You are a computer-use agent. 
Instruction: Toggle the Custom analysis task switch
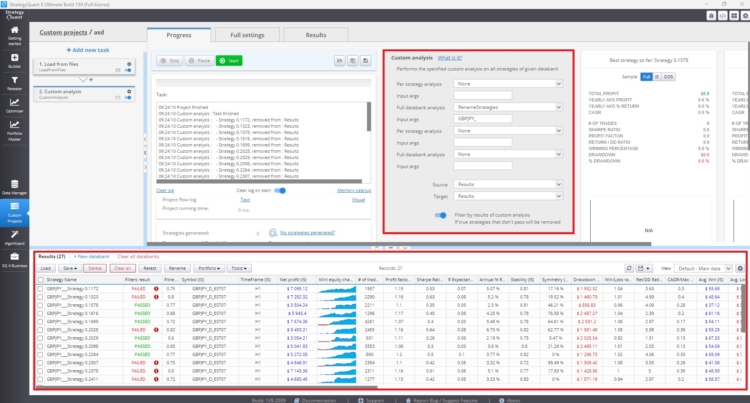[128, 98]
